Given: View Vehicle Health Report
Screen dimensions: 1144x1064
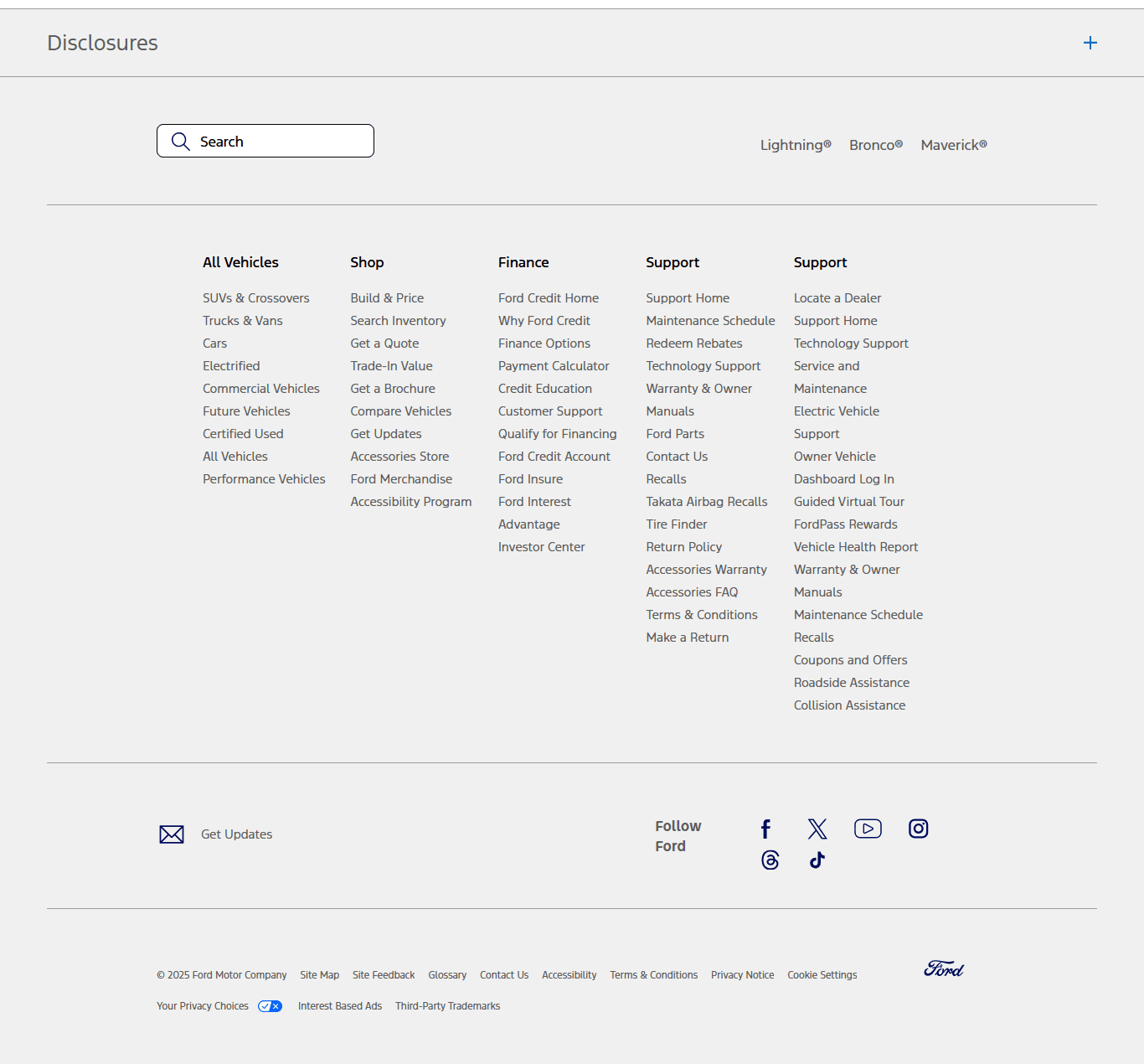Looking at the screenshot, I should 856,547.
